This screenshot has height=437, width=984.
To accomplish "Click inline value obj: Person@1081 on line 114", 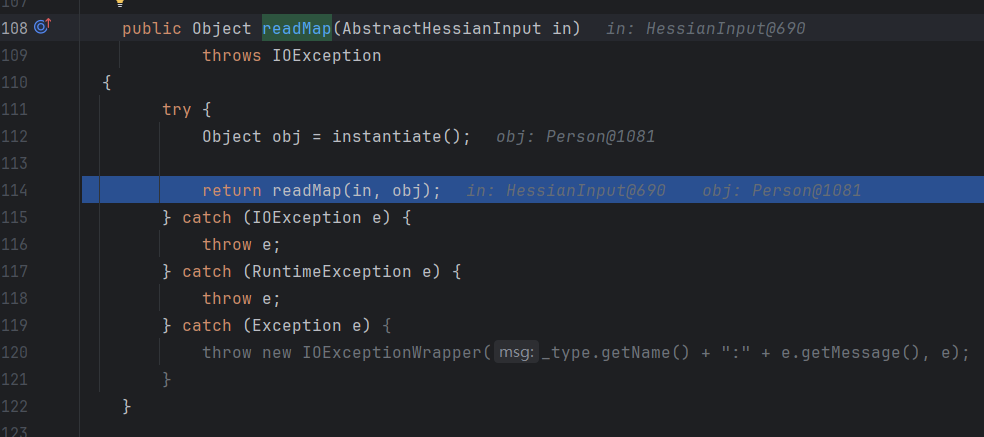I will [x=781, y=190].
